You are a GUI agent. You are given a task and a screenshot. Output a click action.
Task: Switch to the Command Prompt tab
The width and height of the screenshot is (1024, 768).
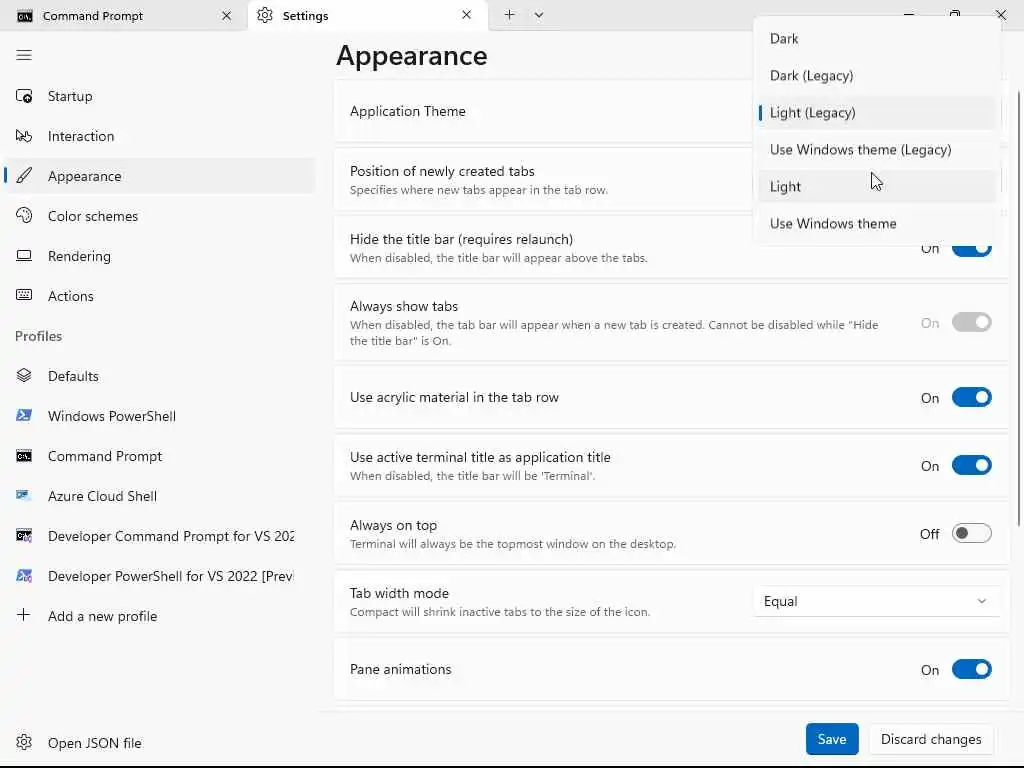pos(123,15)
